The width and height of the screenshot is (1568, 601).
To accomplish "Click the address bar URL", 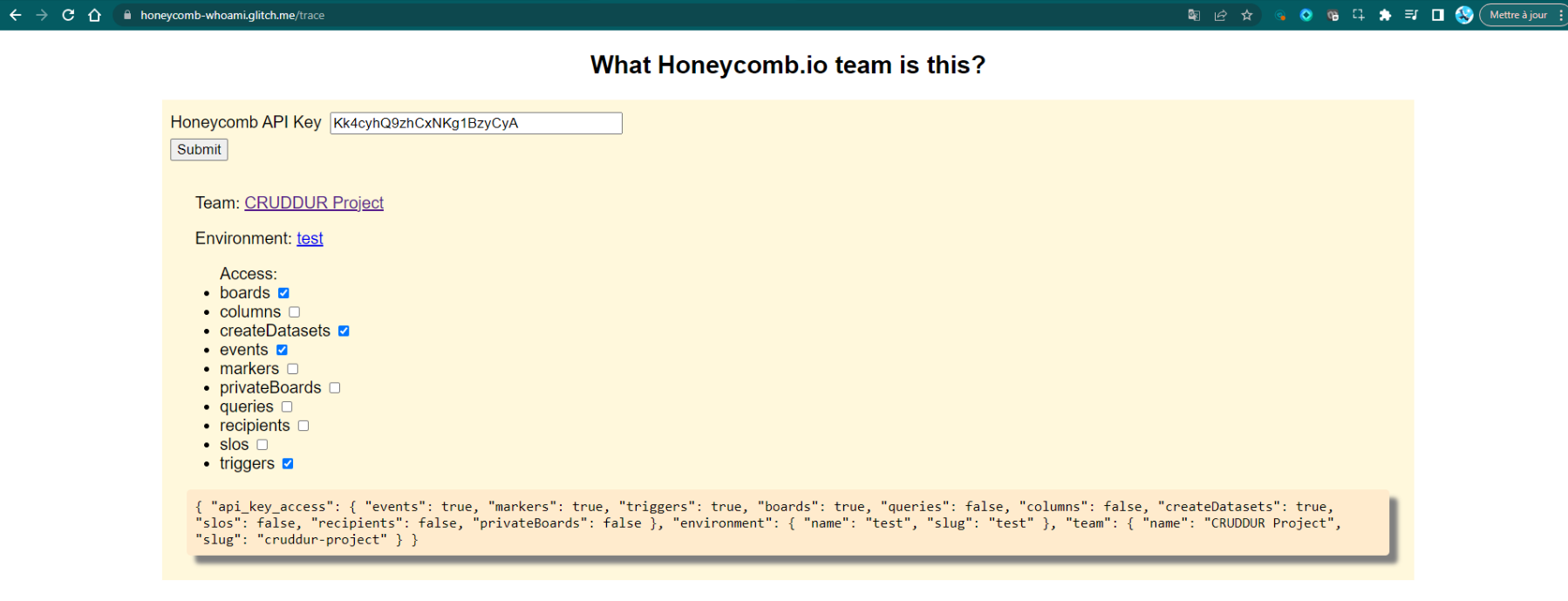I will coord(232,15).
